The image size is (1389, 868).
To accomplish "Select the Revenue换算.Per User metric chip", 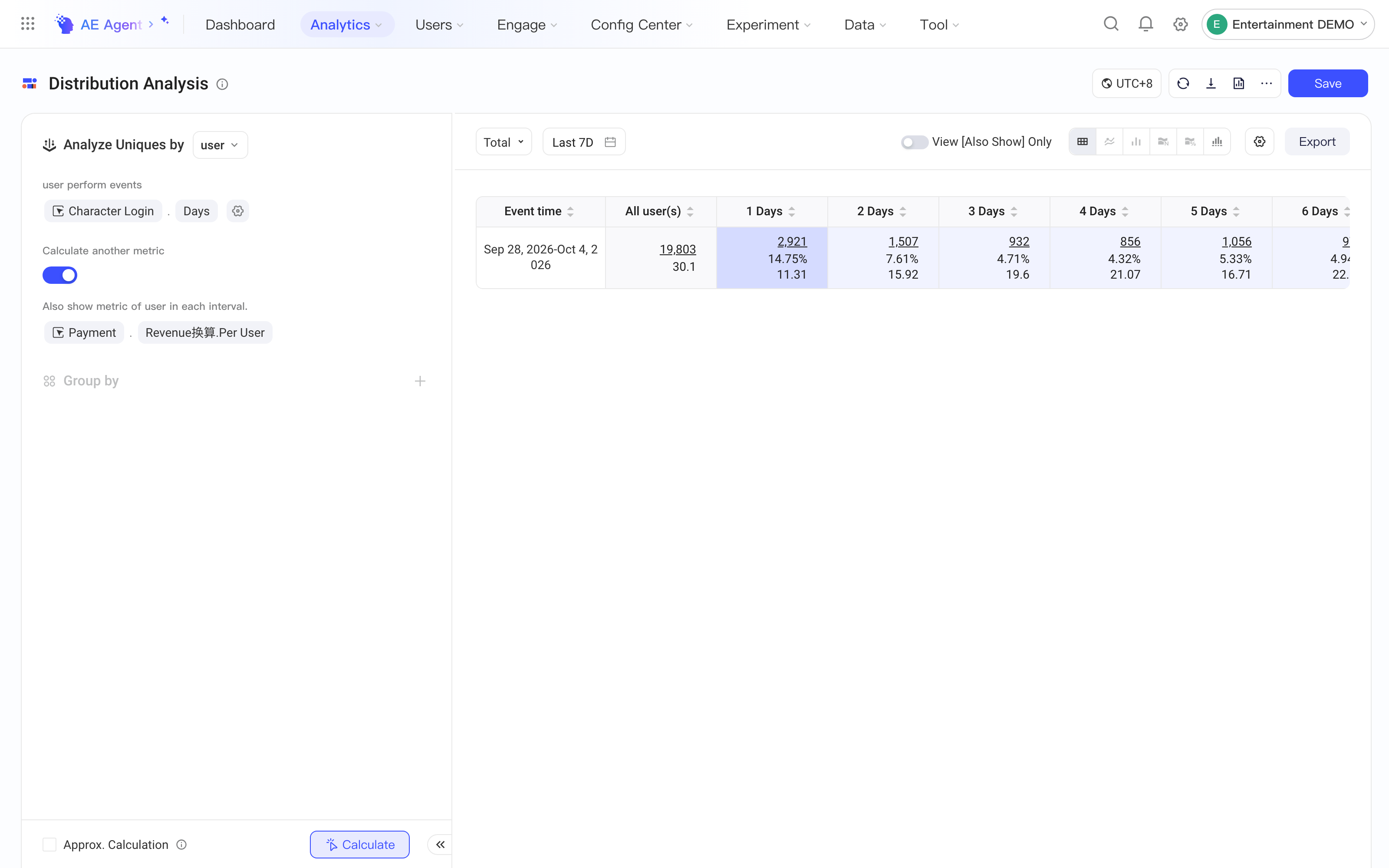I will [x=205, y=333].
